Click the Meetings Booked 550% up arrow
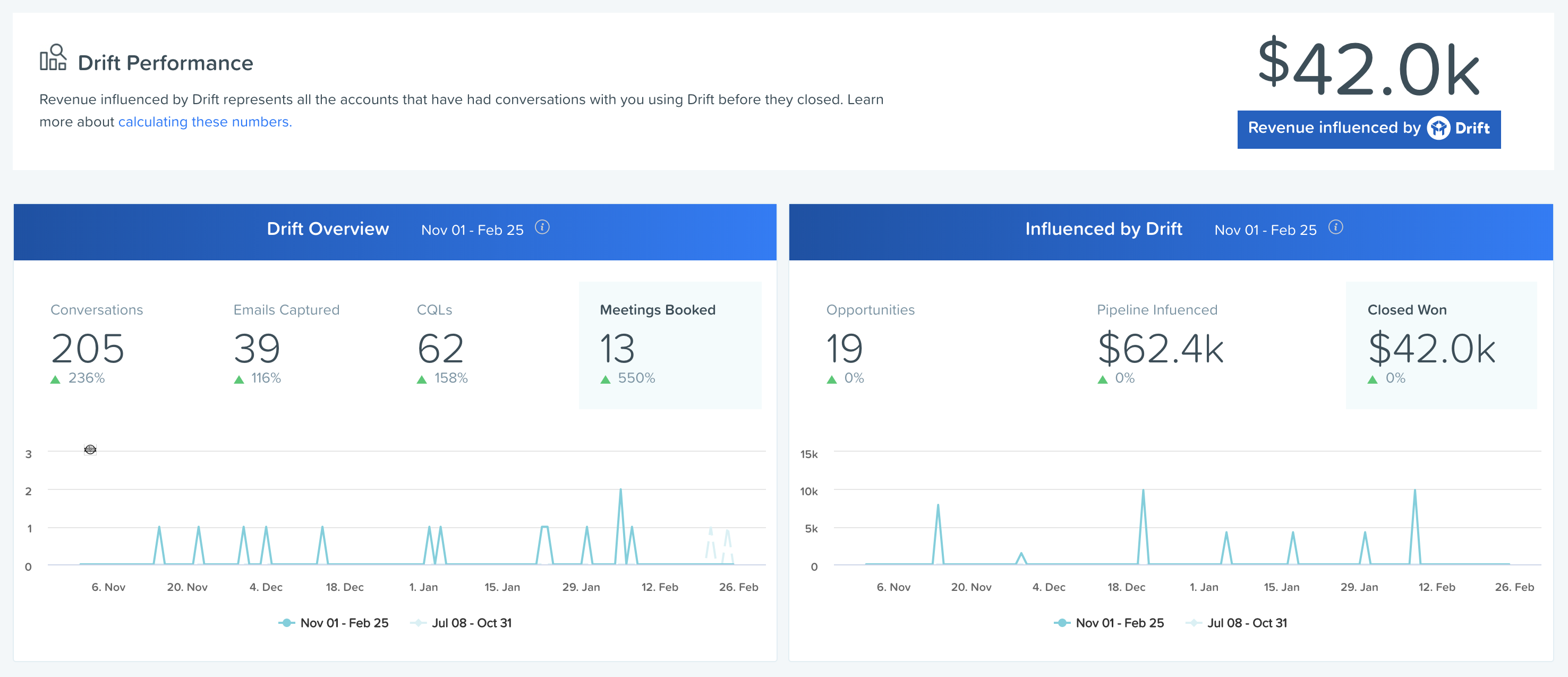Viewport: 1568px width, 677px height. [x=605, y=379]
